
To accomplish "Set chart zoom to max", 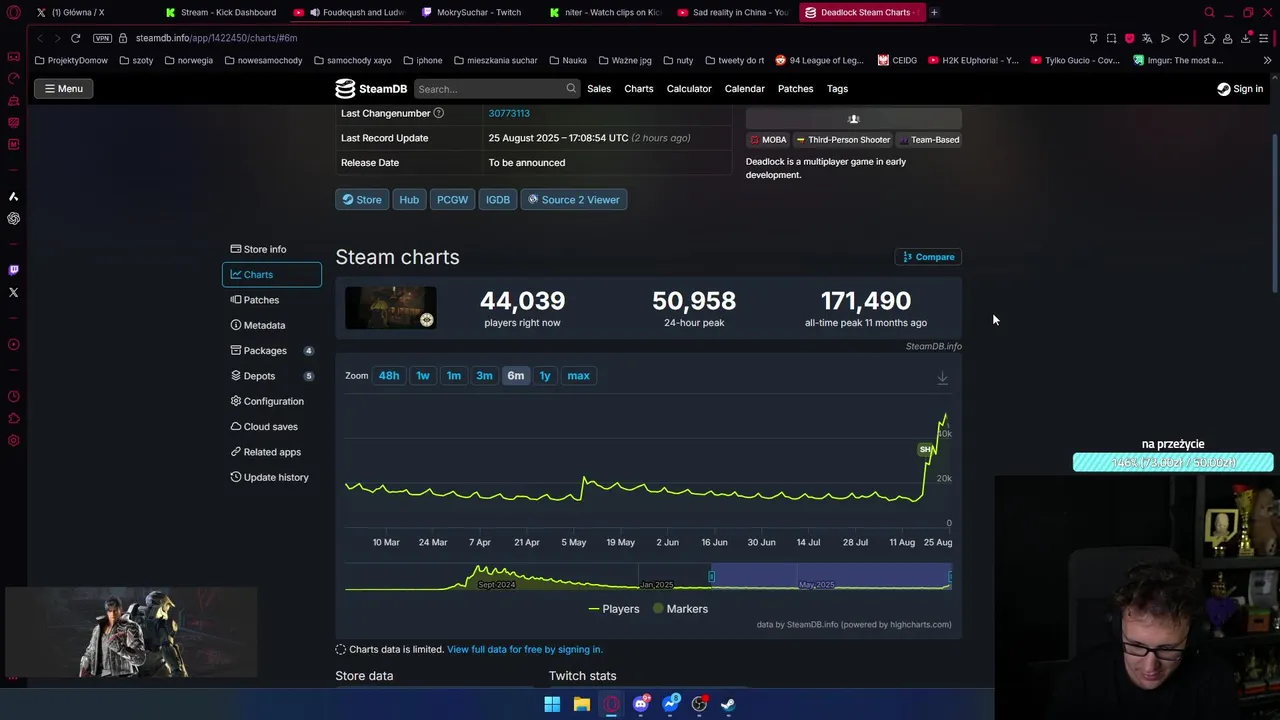I will 578,376.
